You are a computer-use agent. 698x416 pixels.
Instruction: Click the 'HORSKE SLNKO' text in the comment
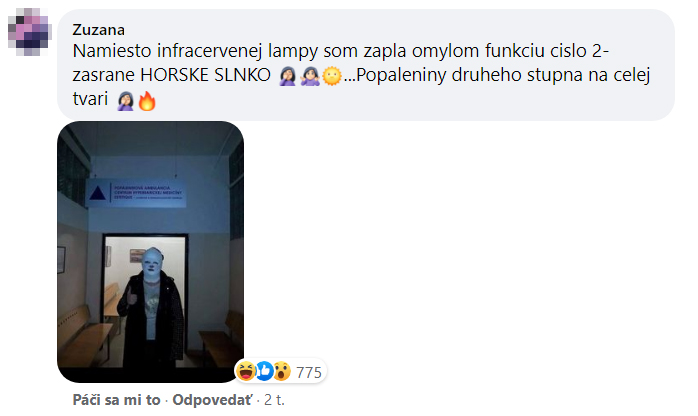[x=205, y=75]
